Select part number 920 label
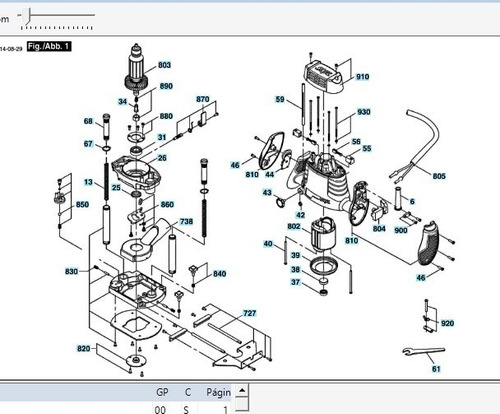 pyautogui.click(x=447, y=323)
